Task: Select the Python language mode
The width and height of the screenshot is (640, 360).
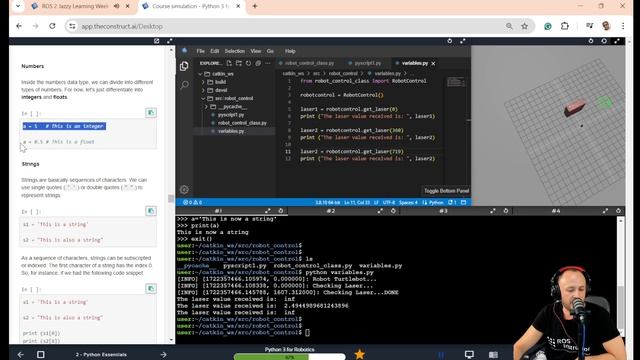Action: pos(433,202)
